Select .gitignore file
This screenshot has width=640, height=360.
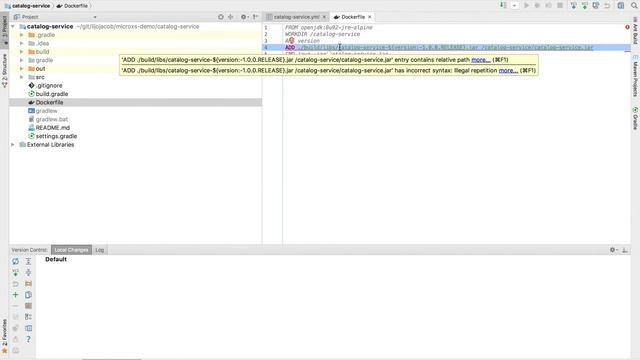tap(49, 86)
